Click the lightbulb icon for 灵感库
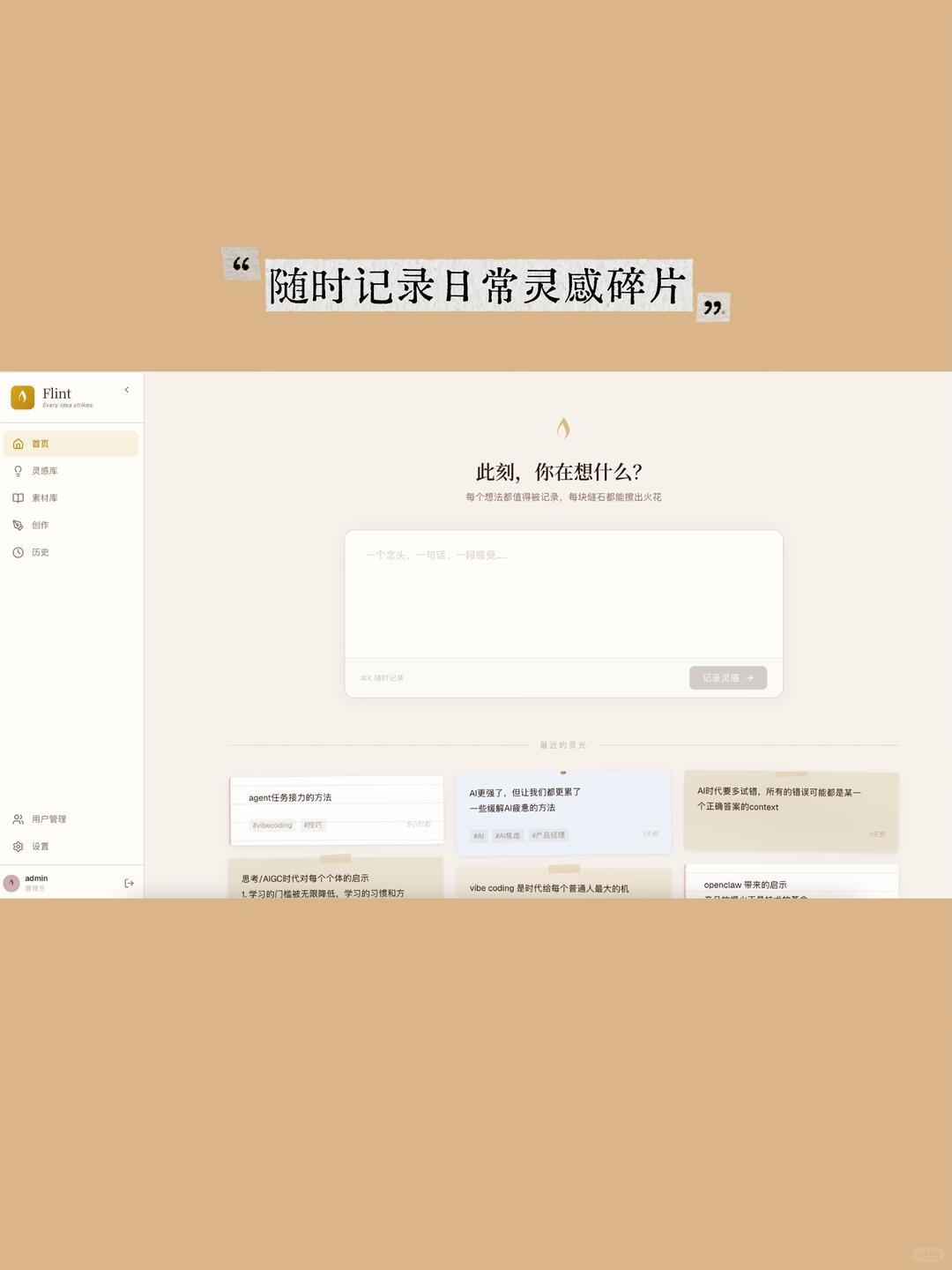952x1270 pixels. point(18,471)
